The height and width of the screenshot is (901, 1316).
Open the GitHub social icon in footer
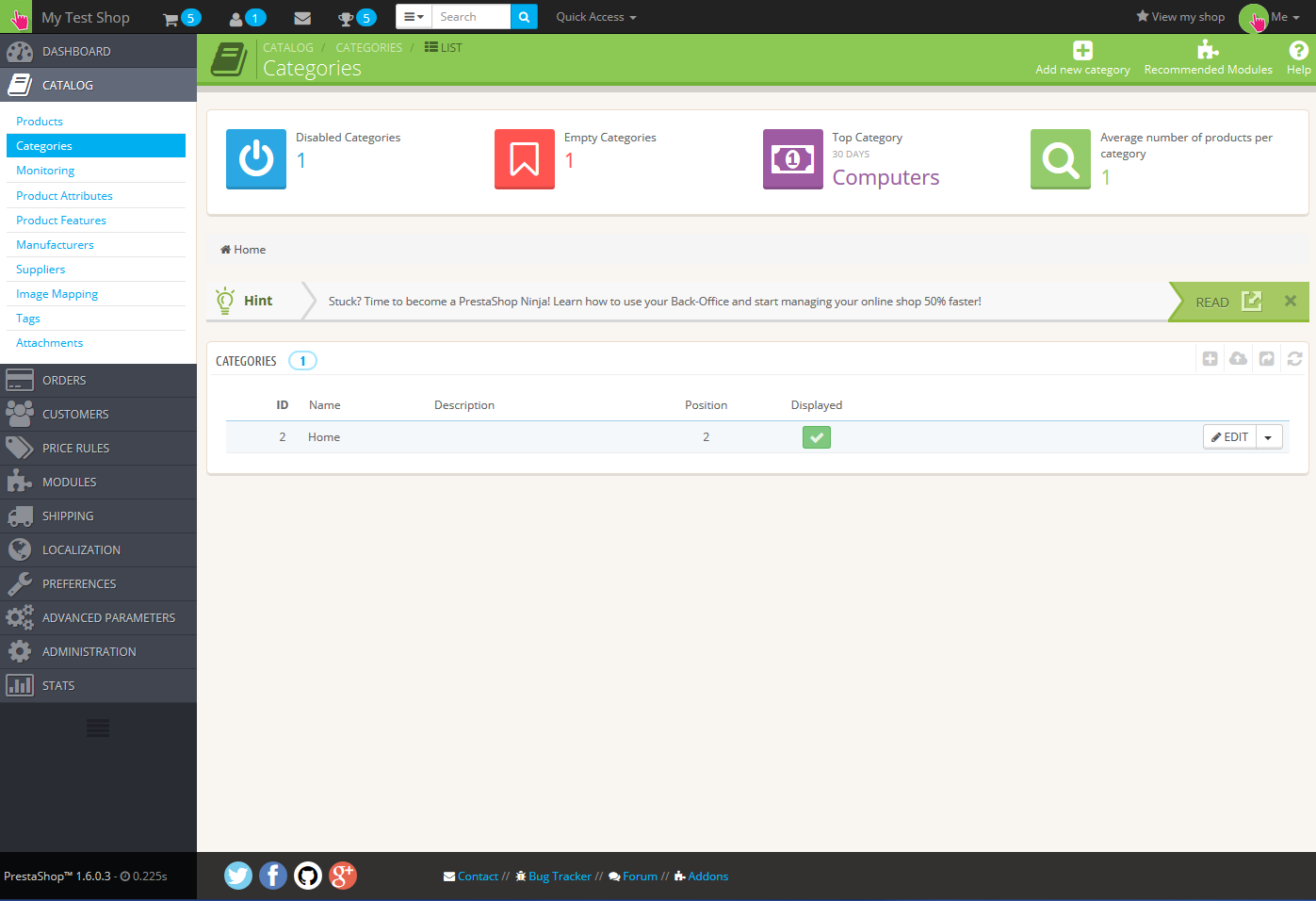click(308, 876)
